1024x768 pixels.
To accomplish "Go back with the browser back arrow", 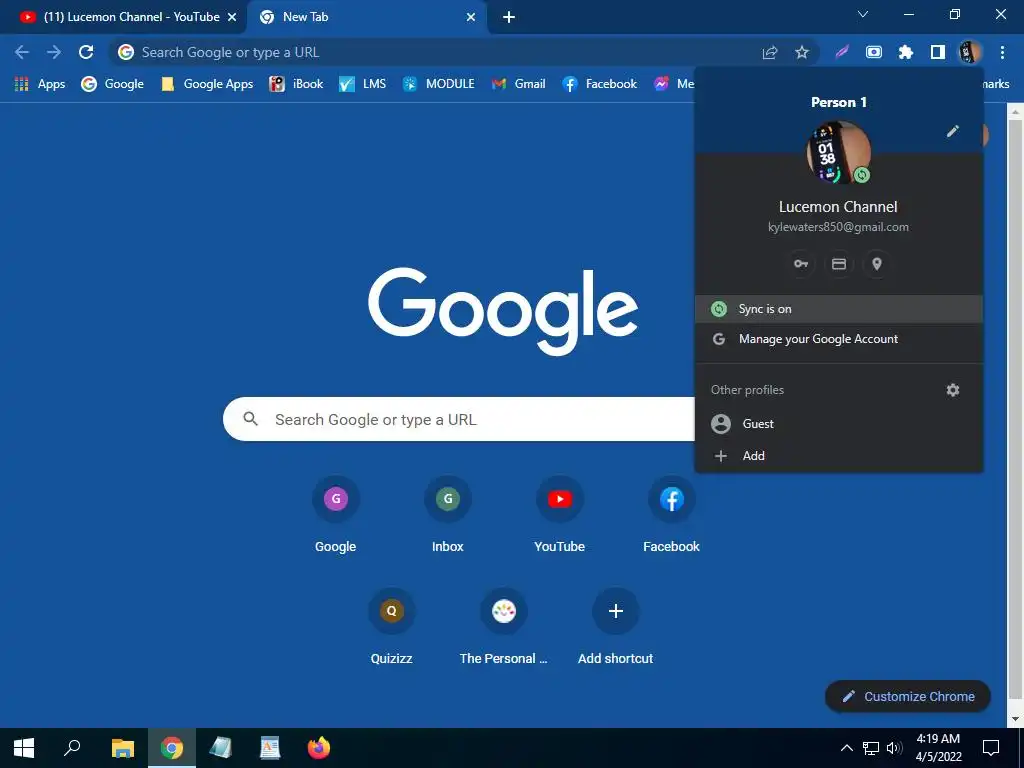I will 22,52.
